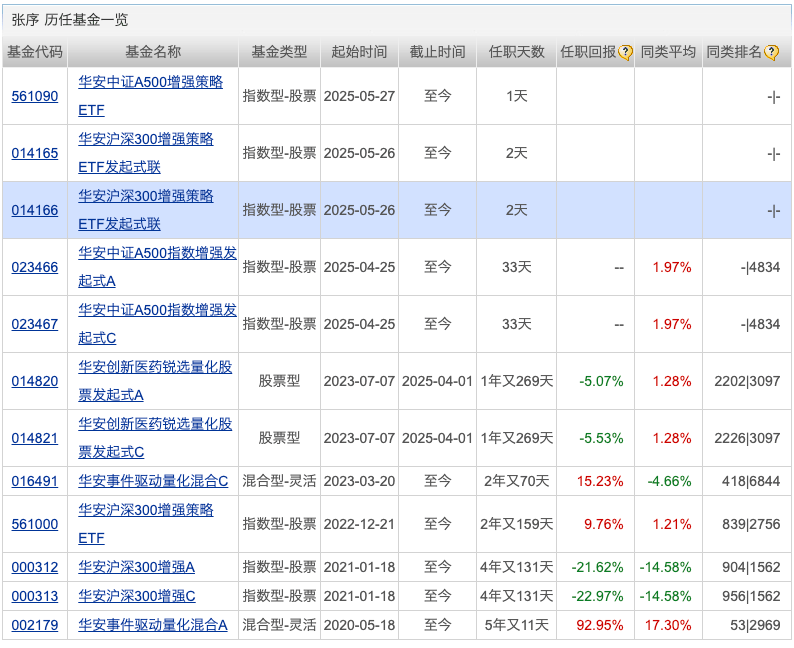Click start date 2023-03-20
794x648 pixels.
(x=360, y=481)
